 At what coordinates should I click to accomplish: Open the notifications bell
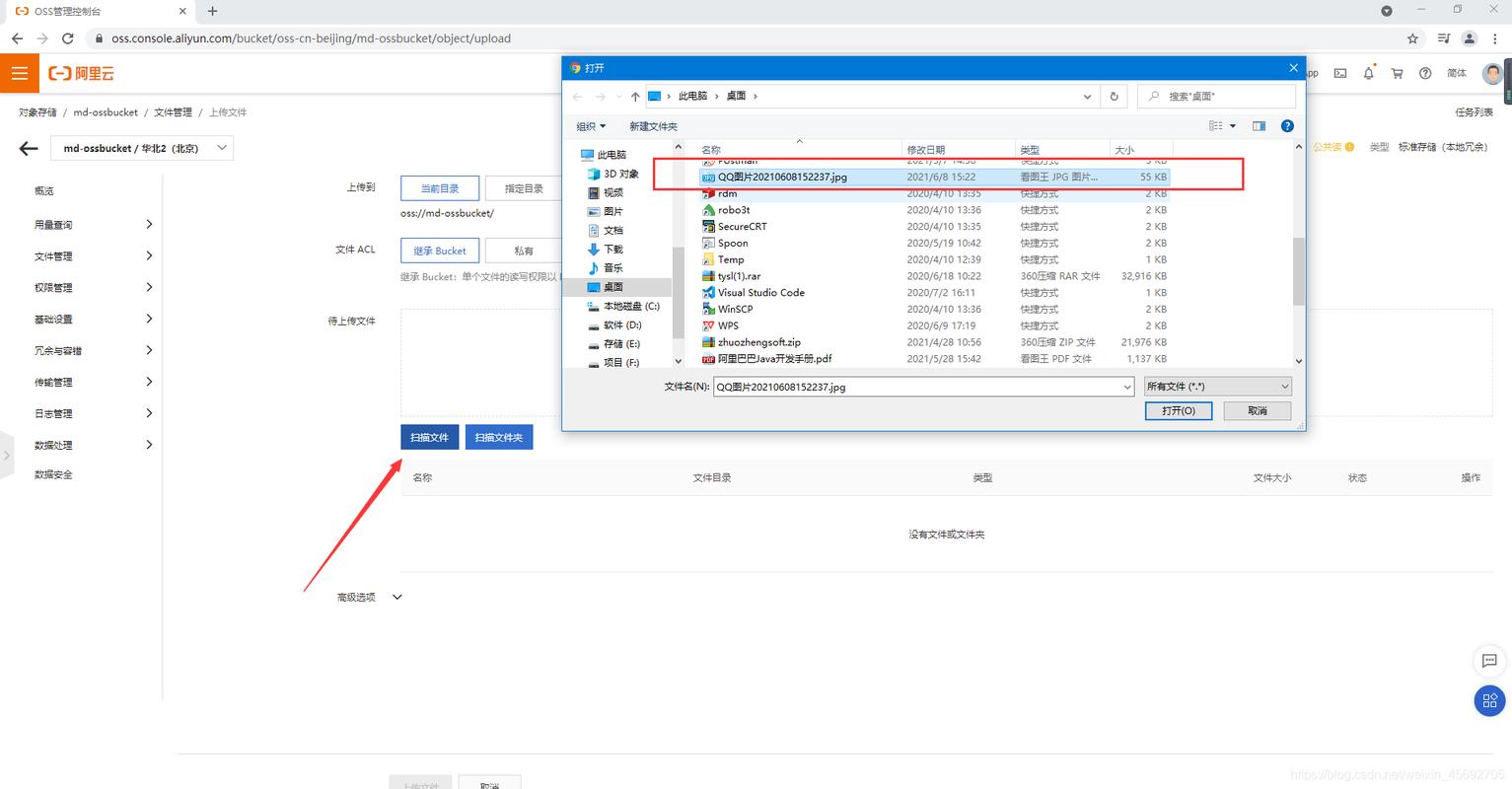click(1369, 74)
